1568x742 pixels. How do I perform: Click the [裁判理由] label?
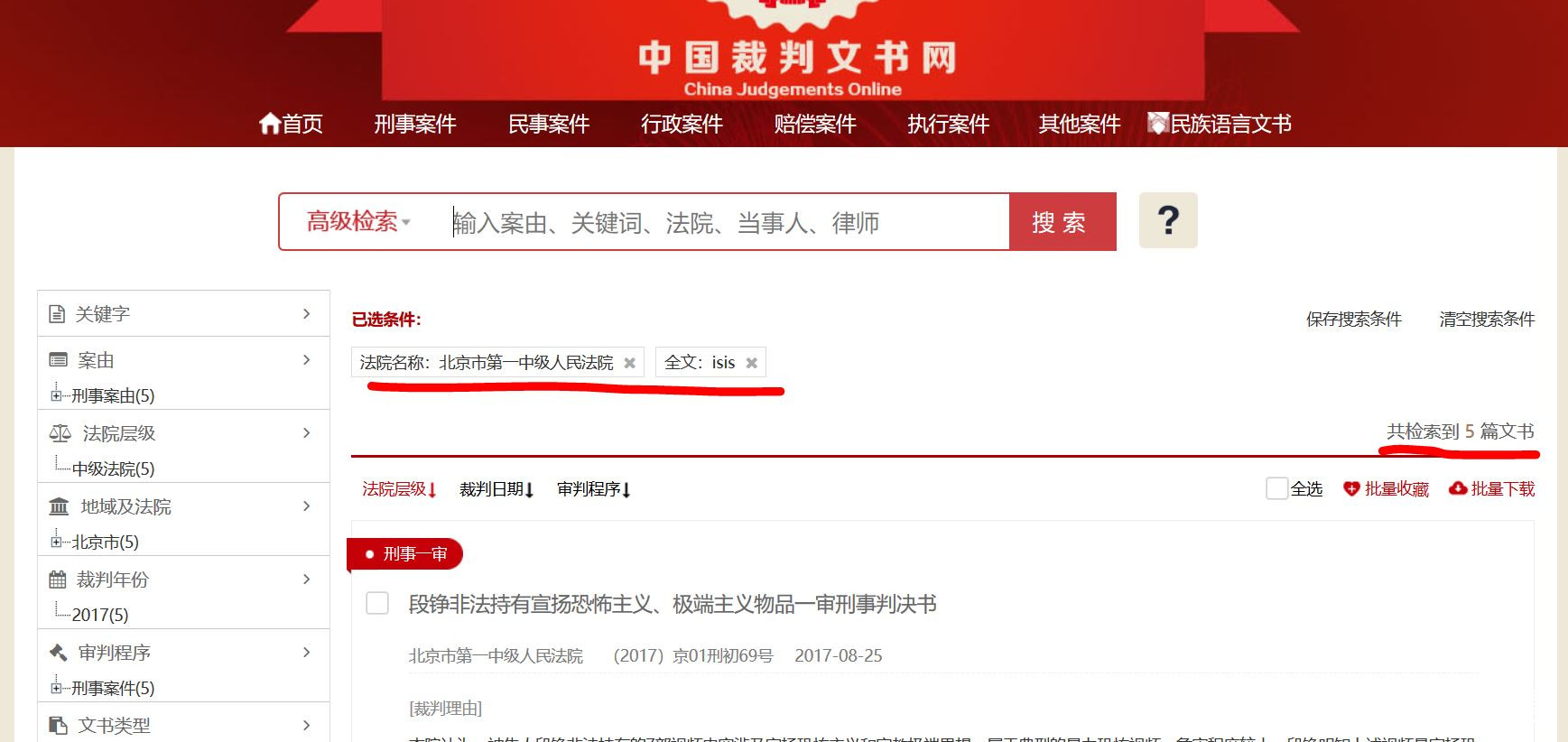(x=445, y=709)
